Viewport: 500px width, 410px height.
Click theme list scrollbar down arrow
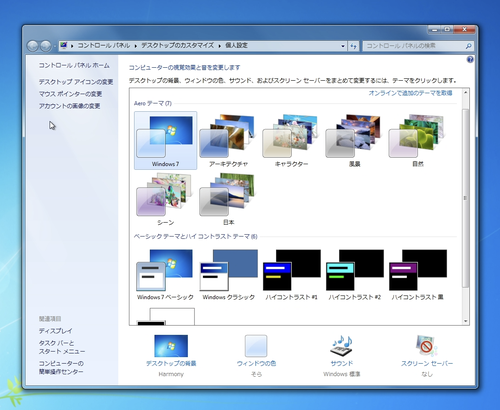(x=466, y=321)
